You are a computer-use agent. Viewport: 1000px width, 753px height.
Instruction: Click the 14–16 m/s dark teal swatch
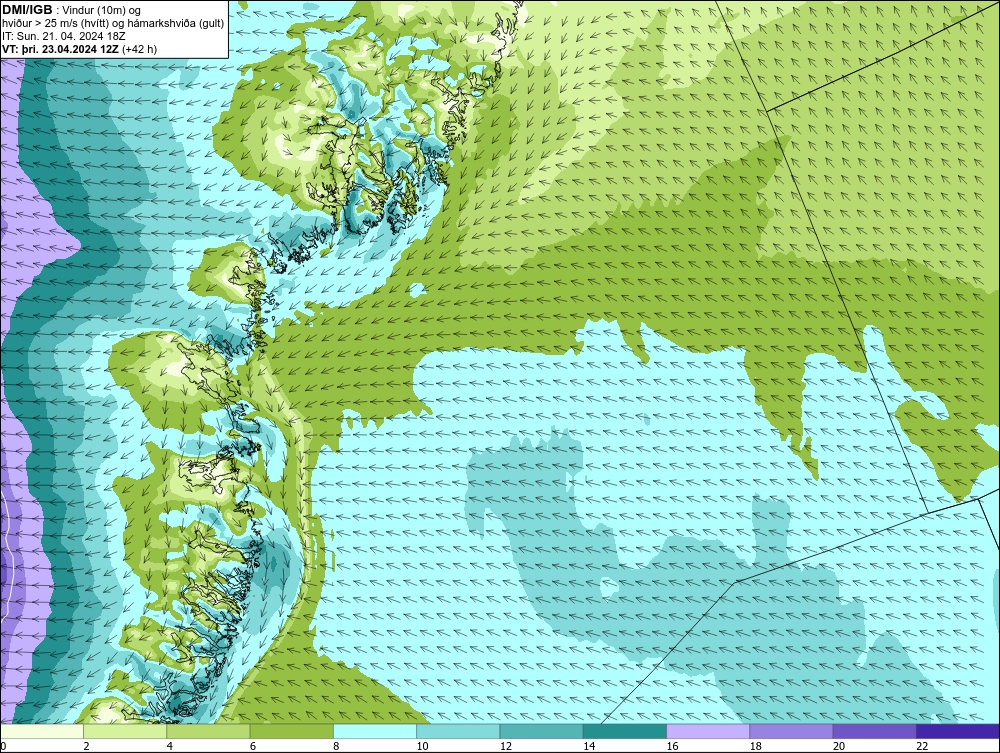pyautogui.click(x=625, y=731)
